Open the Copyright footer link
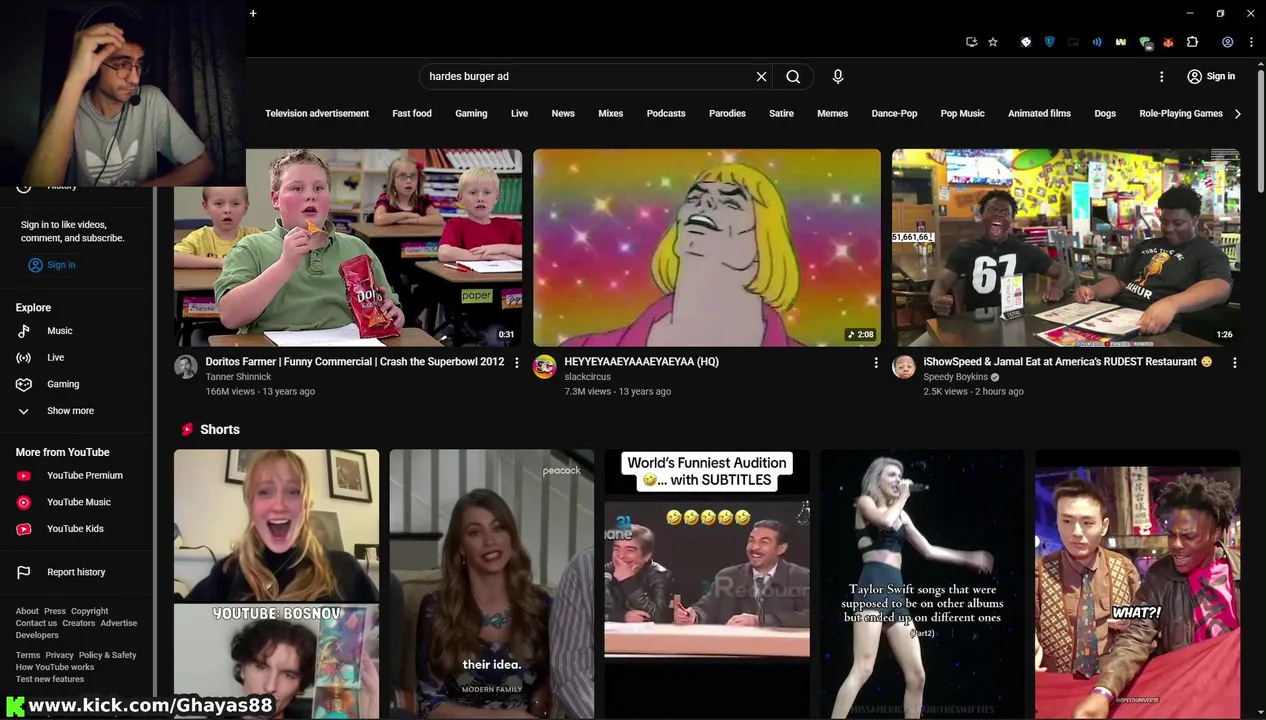Viewport: 1266px width, 720px height. [x=89, y=611]
